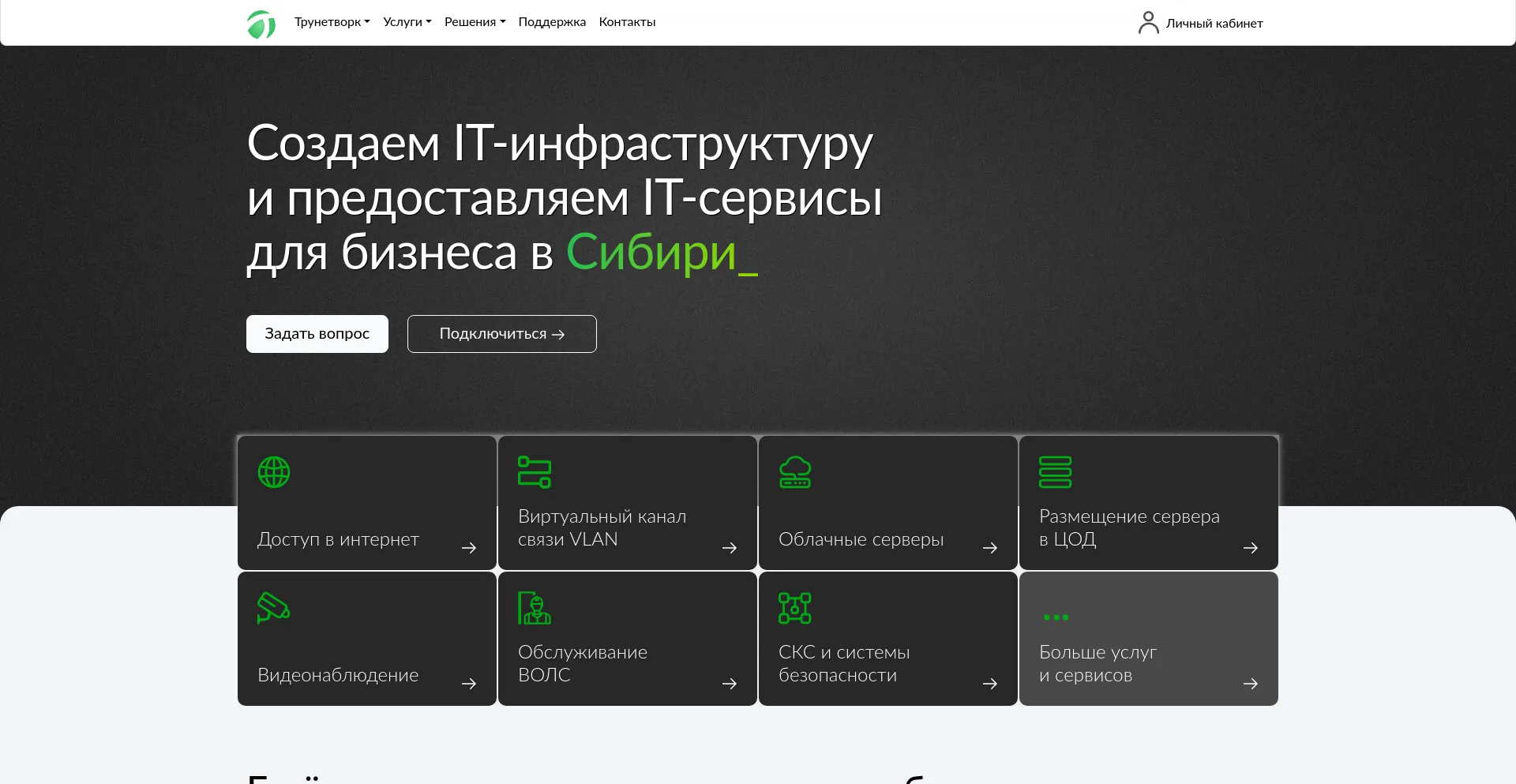Click arrow on Размещение сервера card
The width and height of the screenshot is (1516, 784).
(1251, 548)
